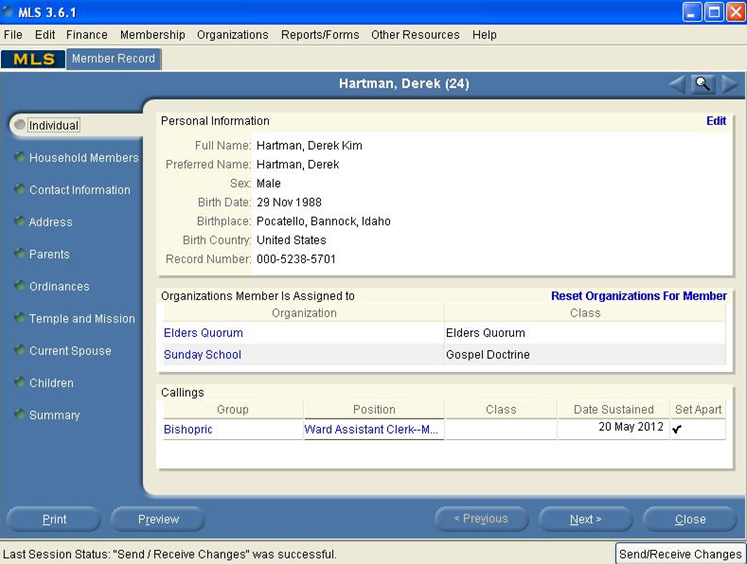Click the magnifying glass search icon
Image resolution: width=747 pixels, height=564 pixels.
point(703,84)
